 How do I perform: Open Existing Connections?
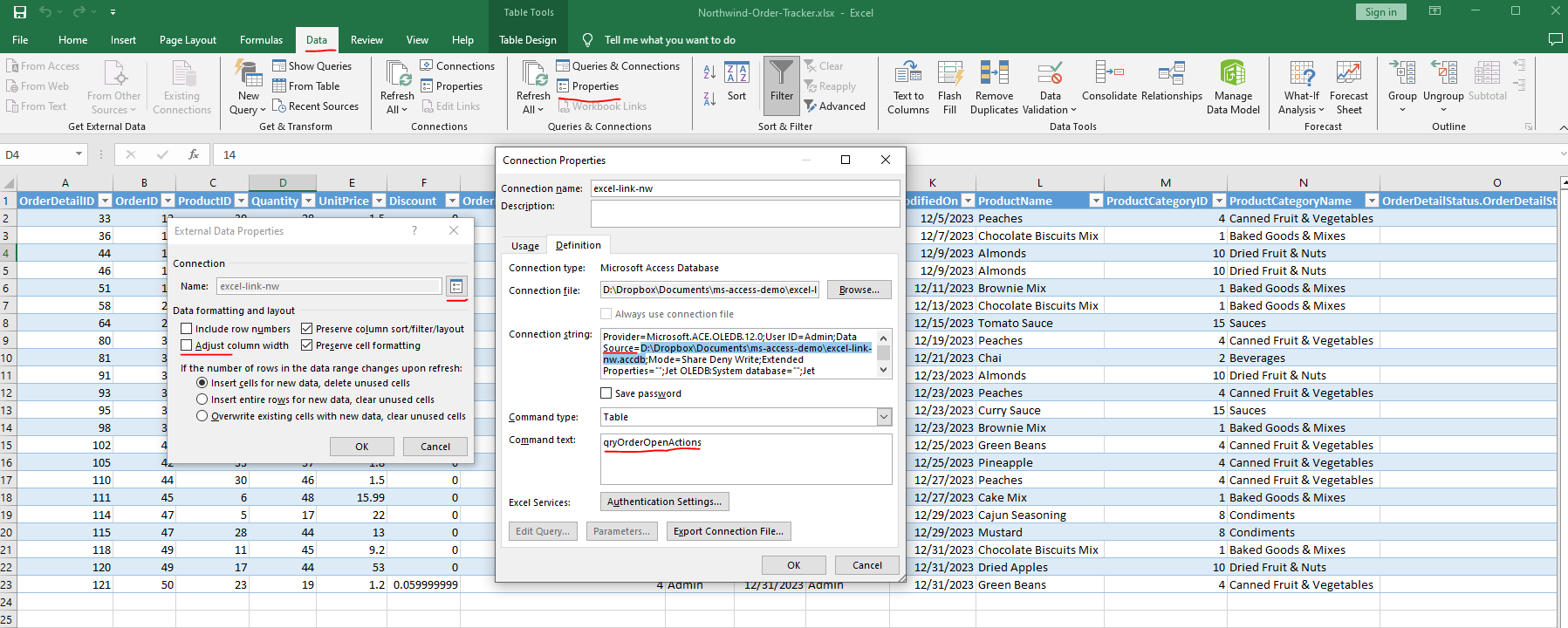181,87
